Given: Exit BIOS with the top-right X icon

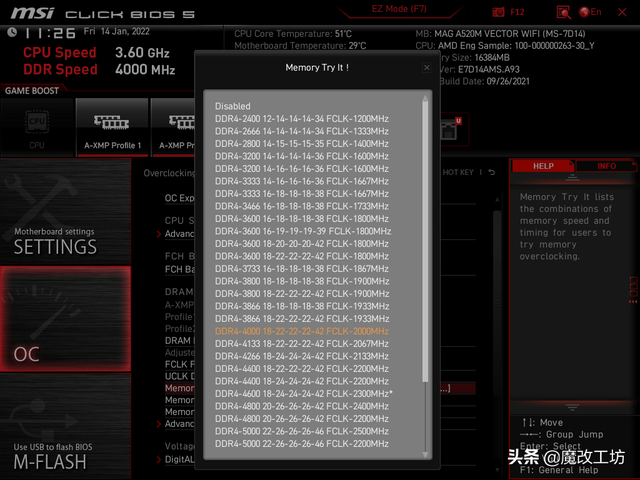Looking at the screenshot, I should click(622, 12).
